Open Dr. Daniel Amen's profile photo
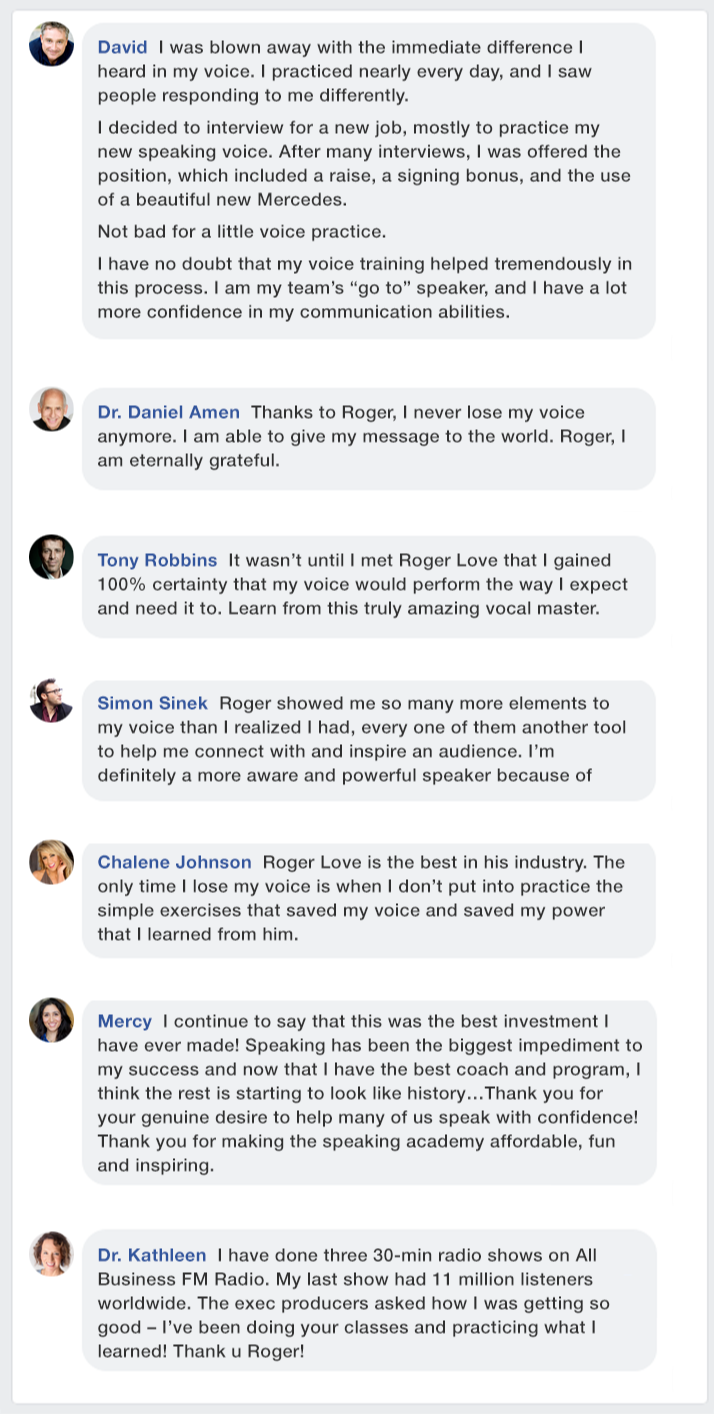Image resolution: width=714 pixels, height=1415 pixels. tap(51, 409)
